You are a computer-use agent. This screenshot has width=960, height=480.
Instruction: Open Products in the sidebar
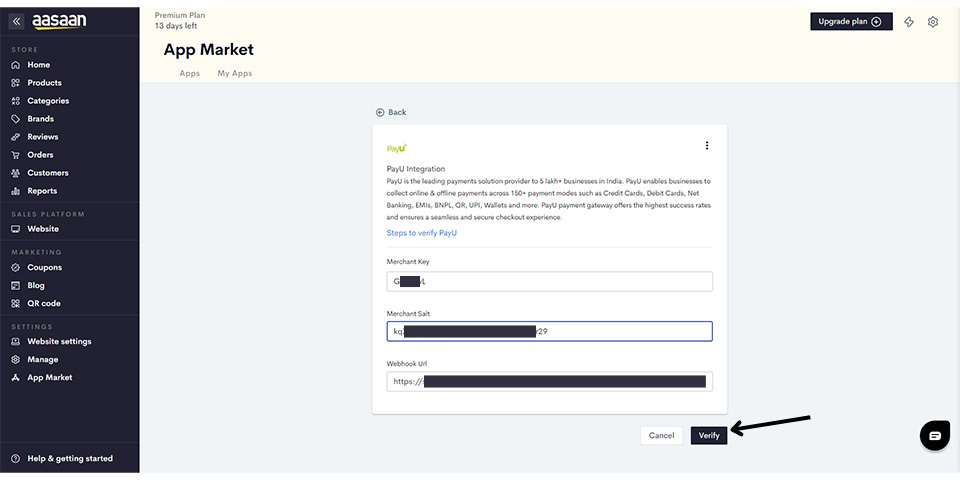44,83
